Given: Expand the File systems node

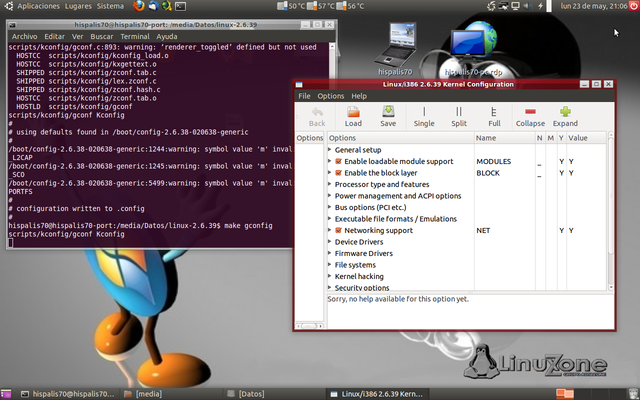Looking at the screenshot, I should pos(330,264).
